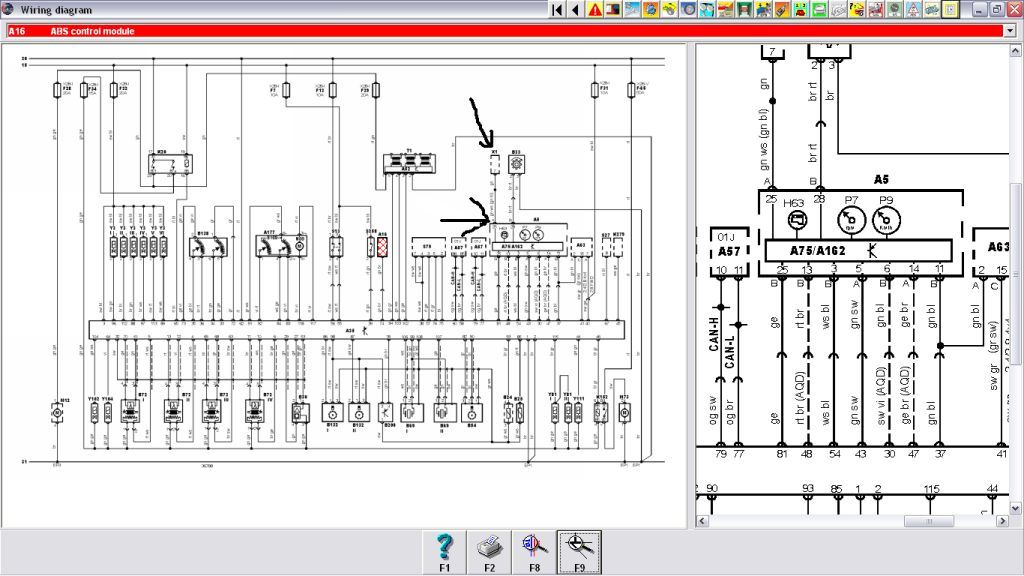The height and width of the screenshot is (576, 1024).
Task: Click the zoomed pane scroll left arrow
Action: (703, 521)
